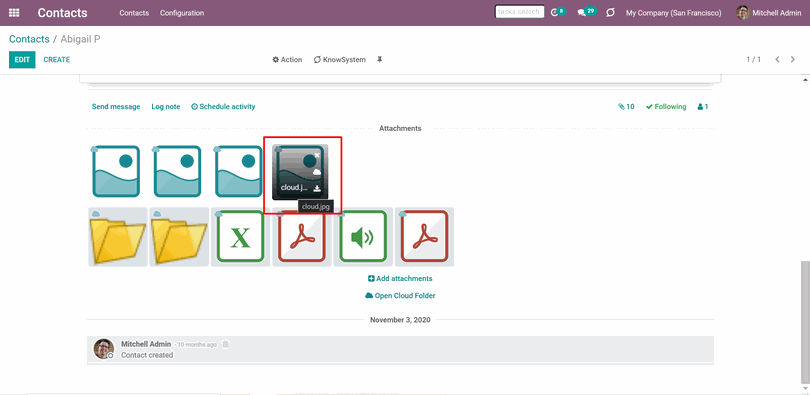Click Open Cloud Folder link
810x395 pixels.
click(x=400, y=296)
